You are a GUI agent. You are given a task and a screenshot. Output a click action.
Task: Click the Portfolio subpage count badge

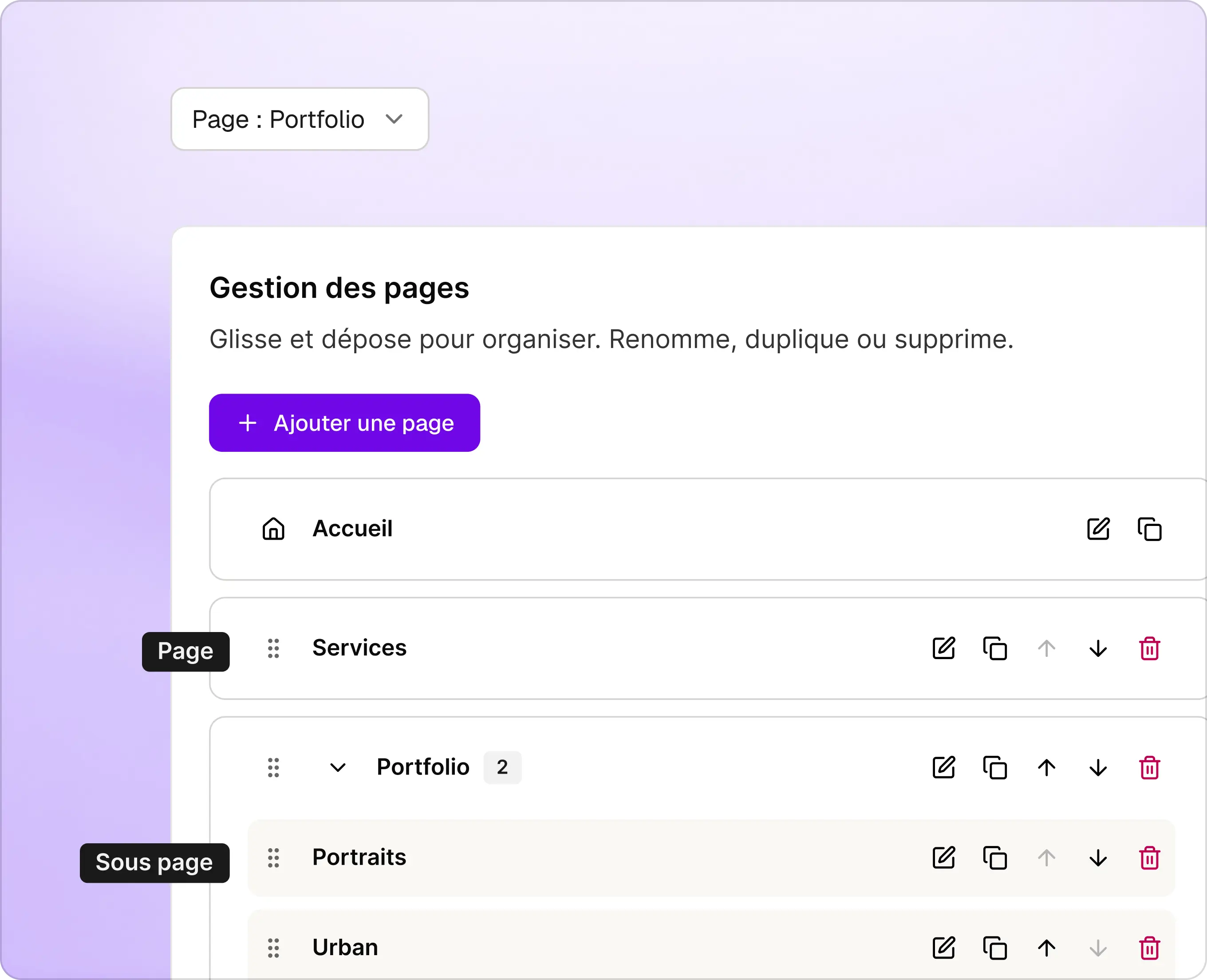502,767
